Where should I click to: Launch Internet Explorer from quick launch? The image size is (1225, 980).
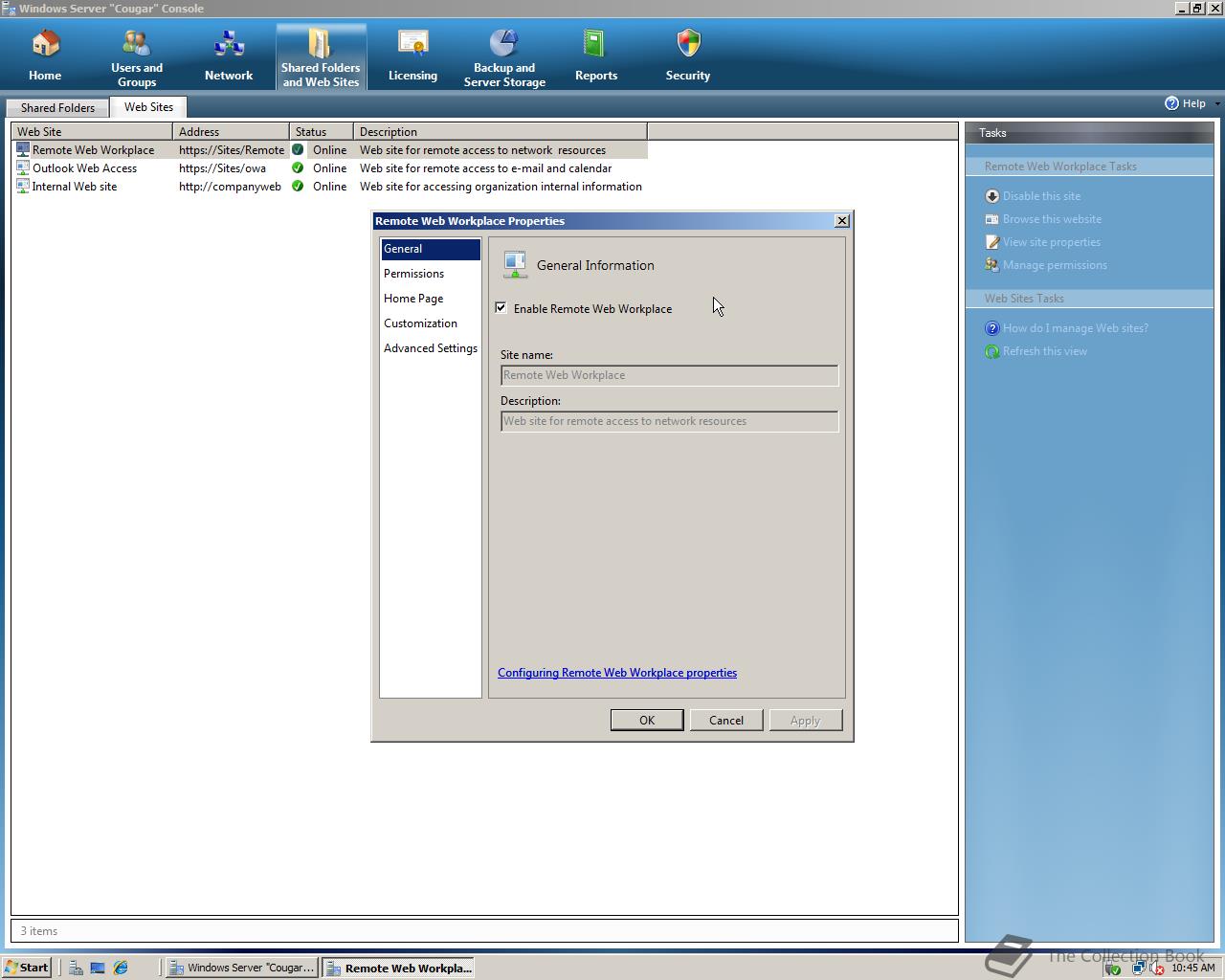click(121, 968)
